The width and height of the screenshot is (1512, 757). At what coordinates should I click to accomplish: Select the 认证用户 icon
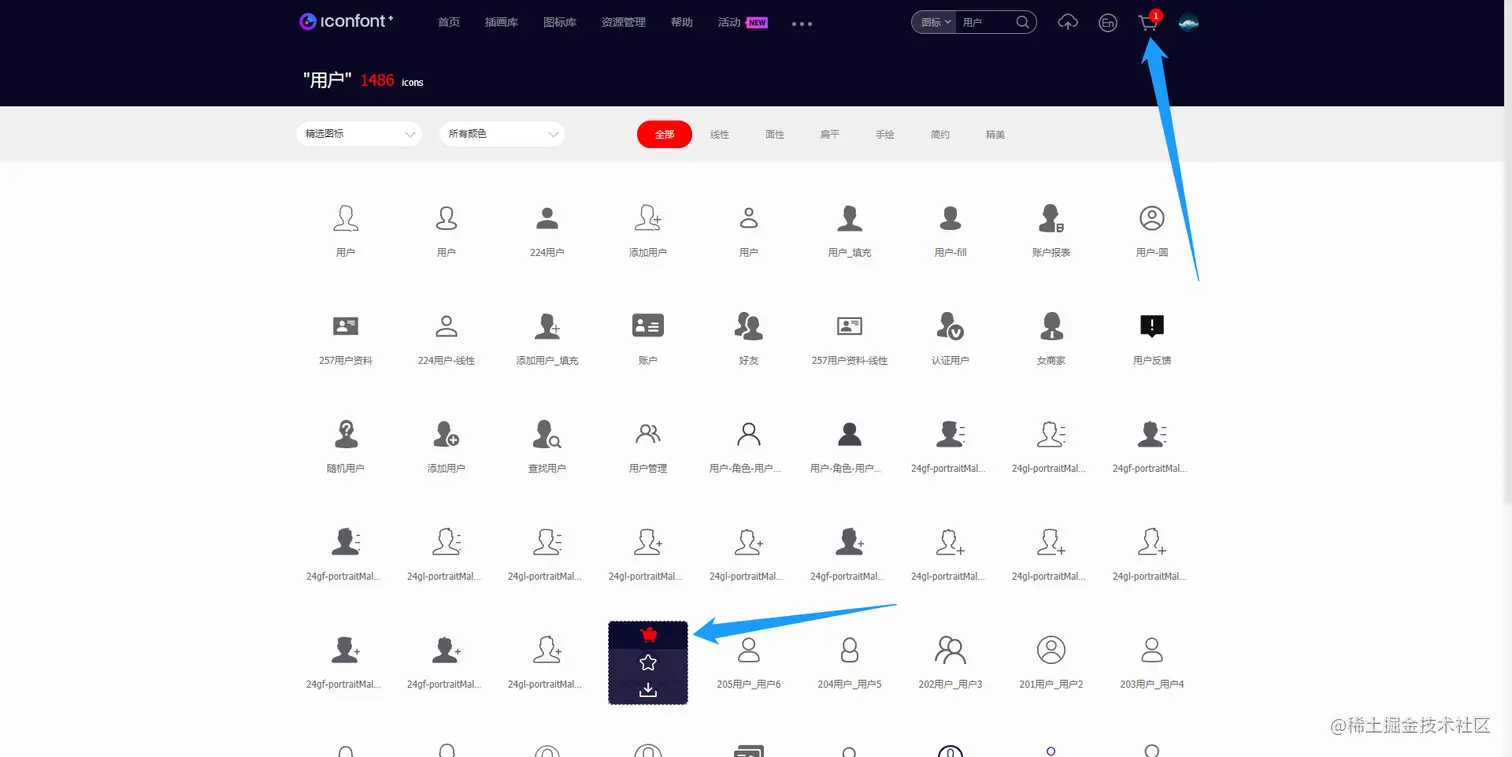pyautogui.click(x=950, y=326)
